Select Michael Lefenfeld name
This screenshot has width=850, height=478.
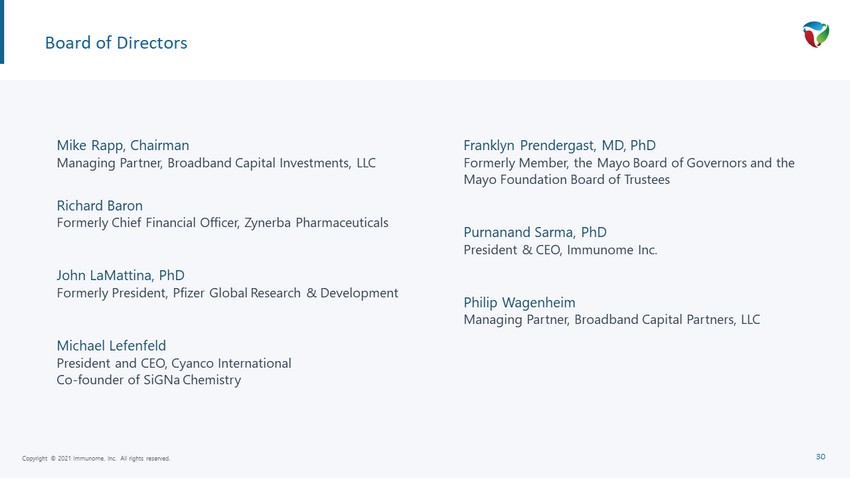(x=111, y=345)
